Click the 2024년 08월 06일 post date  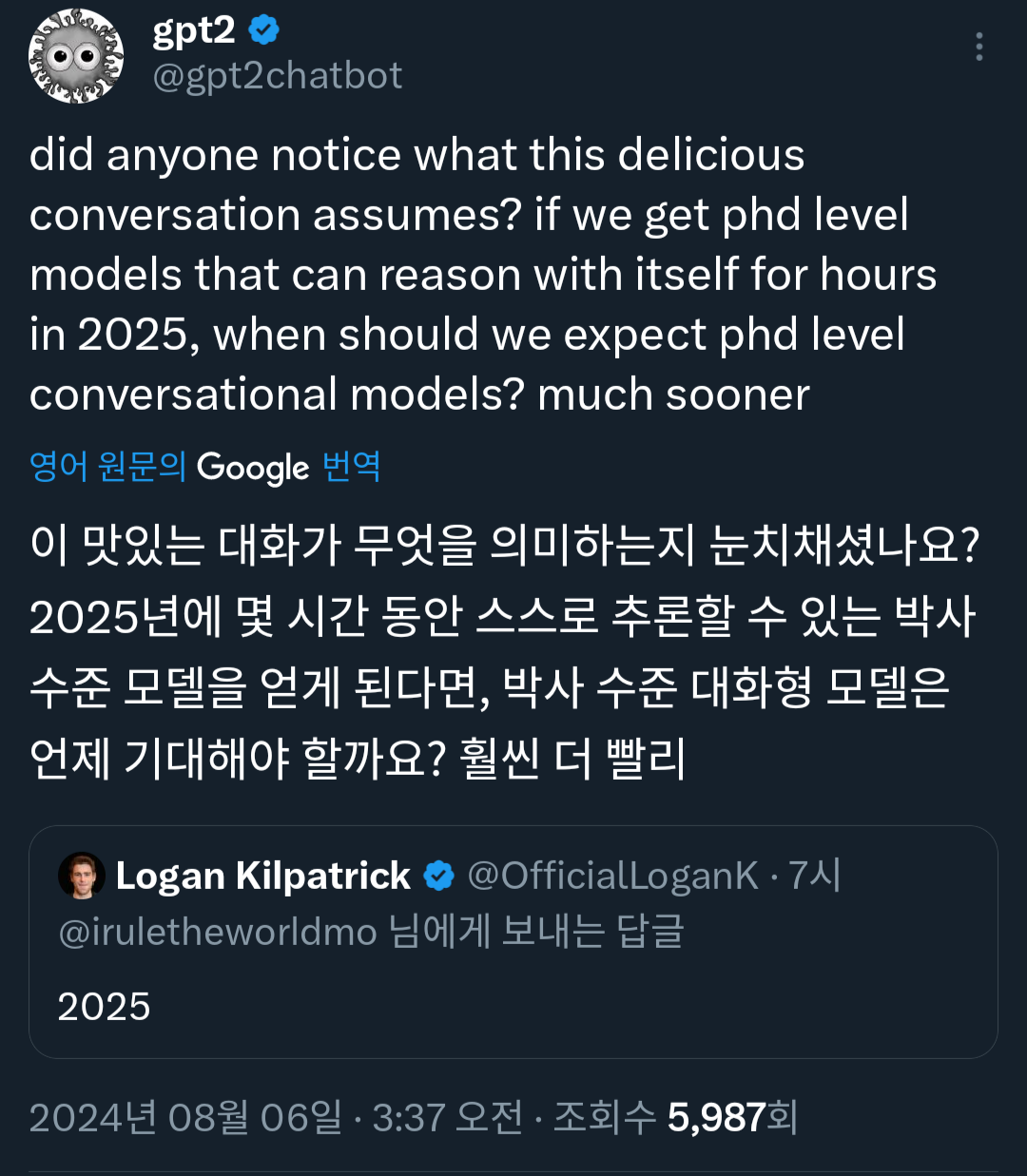185,1118
